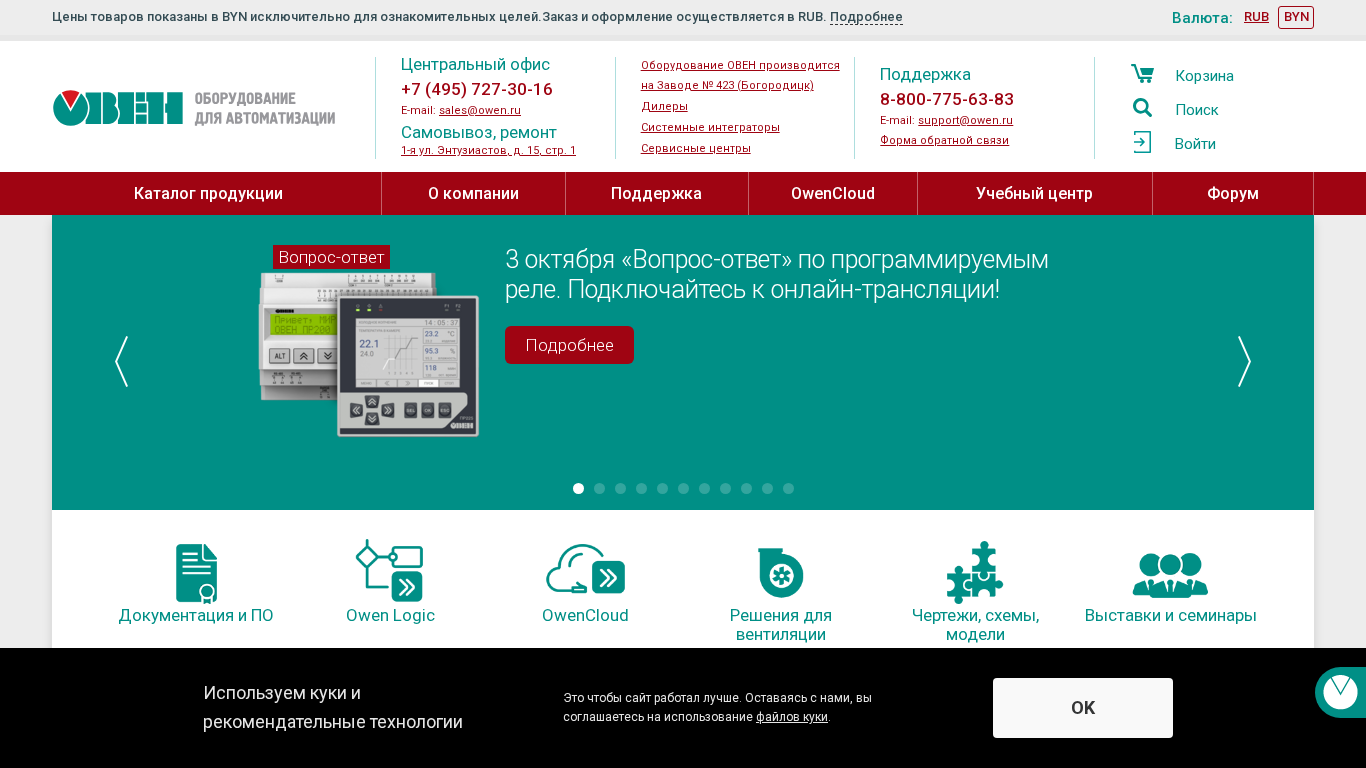Open the Системные интеграторы link
Viewport: 1366px width, 768px height.
point(710,127)
